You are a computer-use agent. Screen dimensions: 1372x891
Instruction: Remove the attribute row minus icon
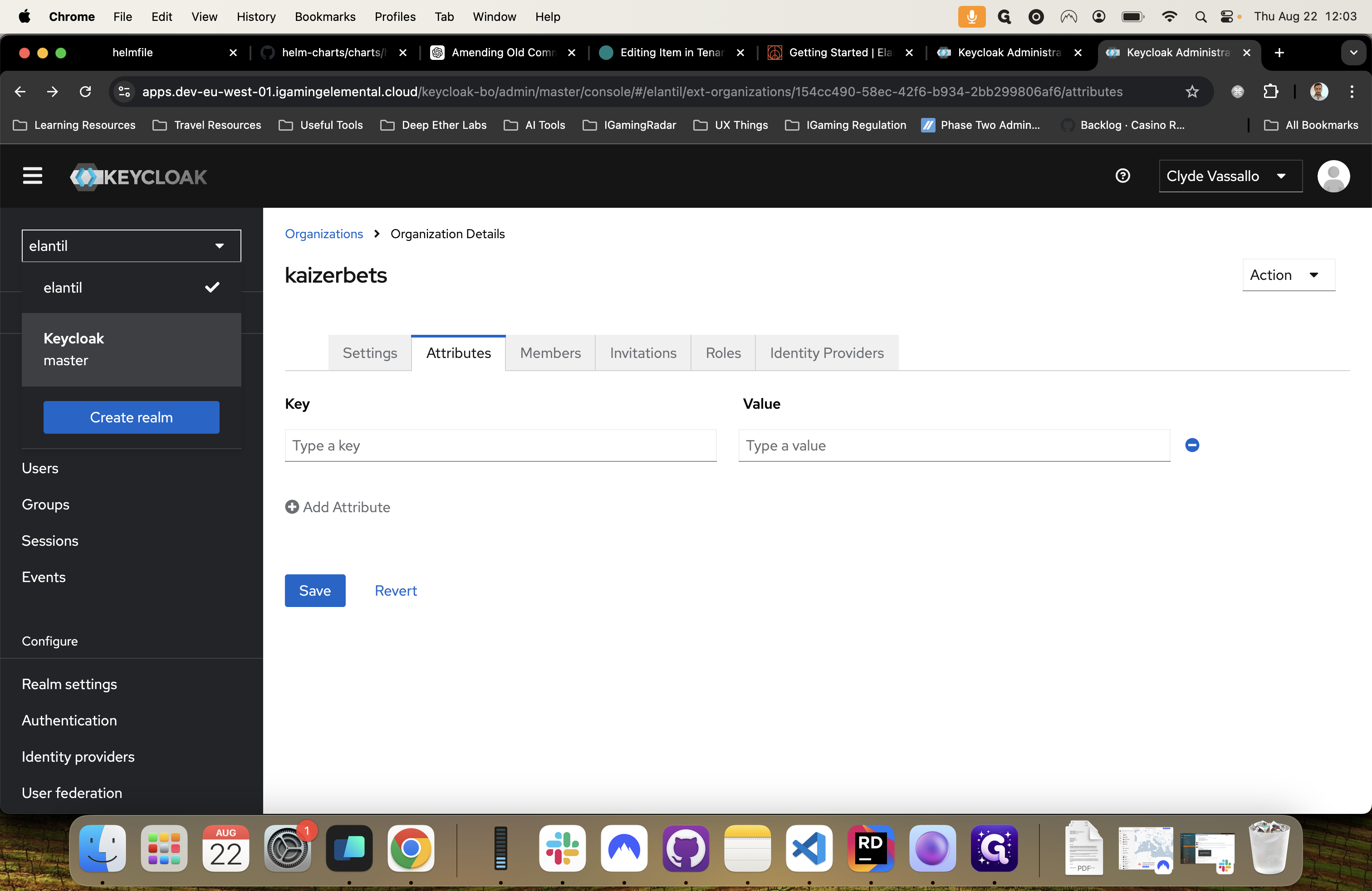coord(1192,445)
